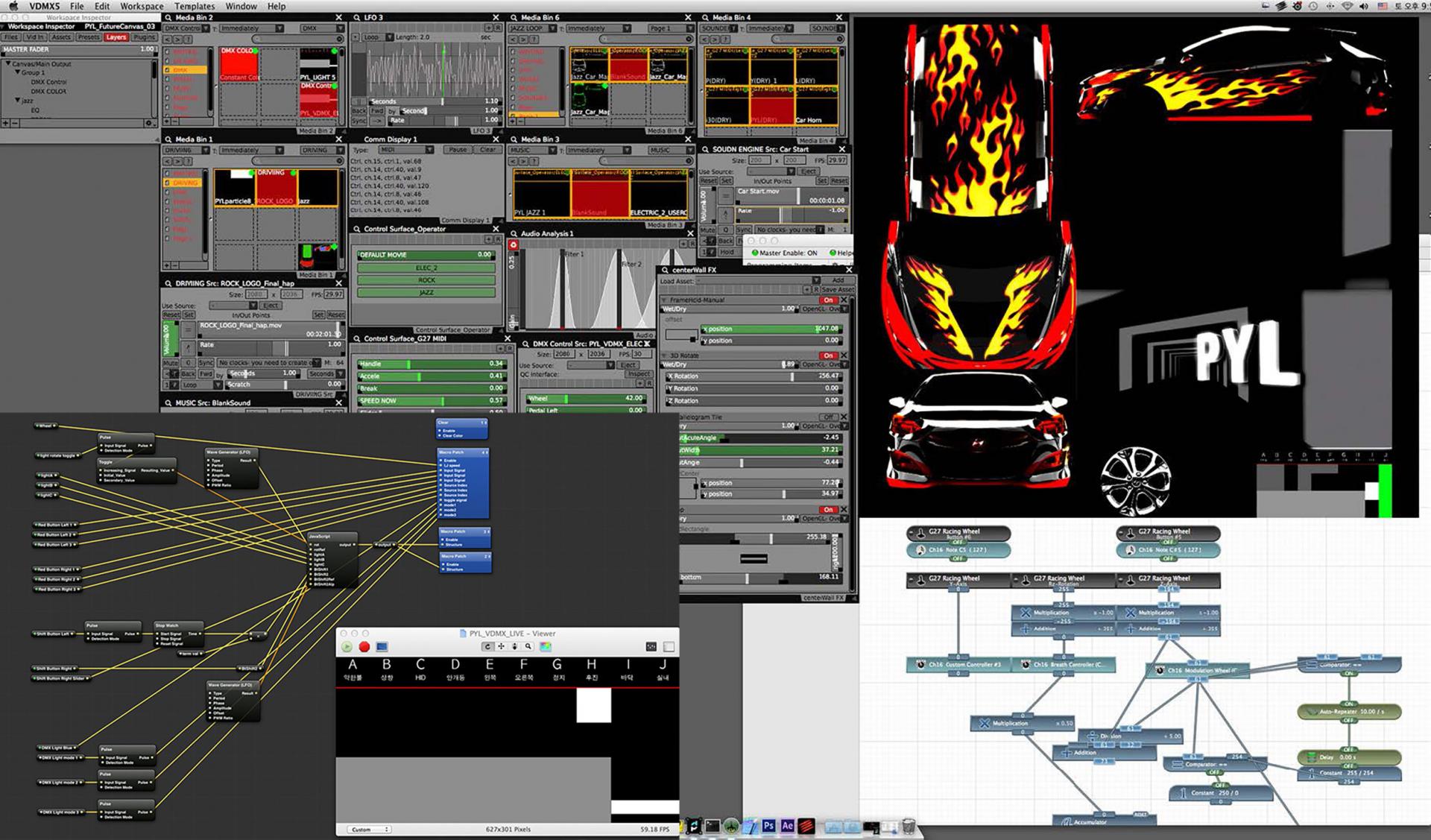Click the Handle slider in Control Surface_G27 MIDI
The image size is (1431, 840).
coord(431,364)
